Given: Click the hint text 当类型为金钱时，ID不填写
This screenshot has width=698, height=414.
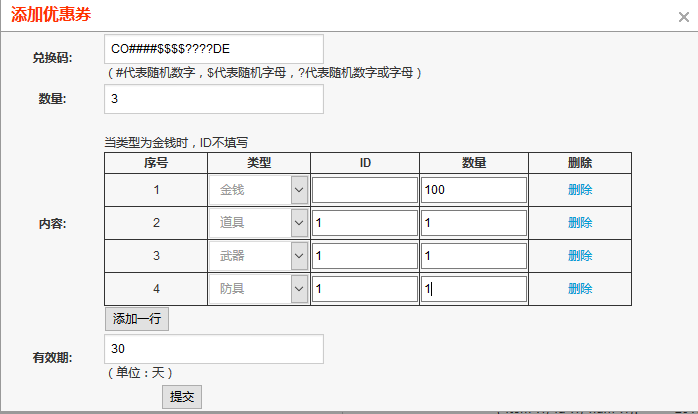Looking at the screenshot, I should point(176,143).
